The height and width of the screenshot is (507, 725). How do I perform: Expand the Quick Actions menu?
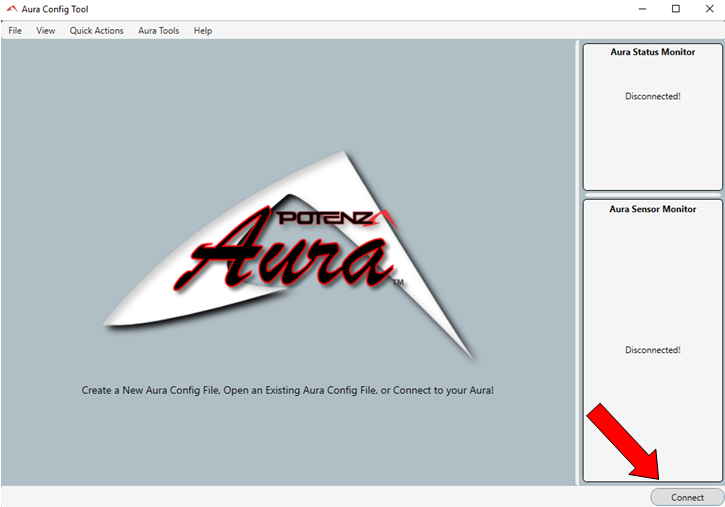tap(97, 31)
